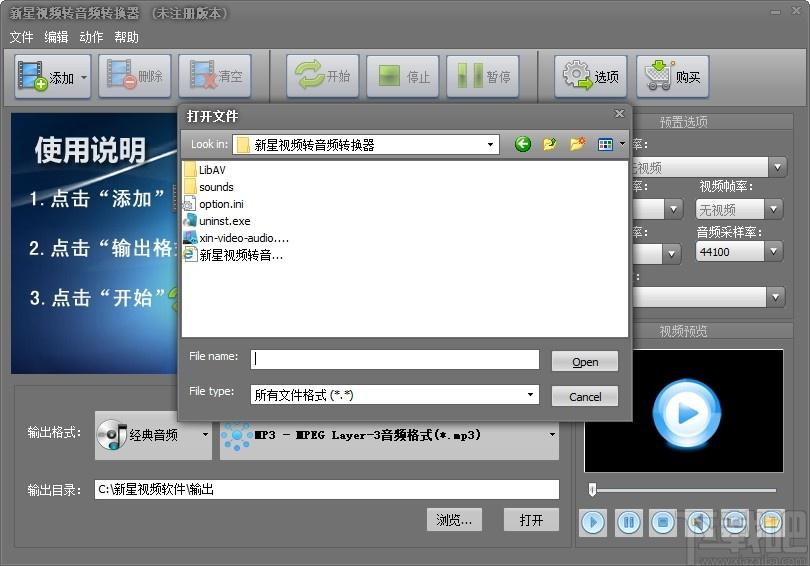Viewport: 810px width, 566px height.
Task: Select the 新星视频转音 shortcut file
Action: click(233, 255)
